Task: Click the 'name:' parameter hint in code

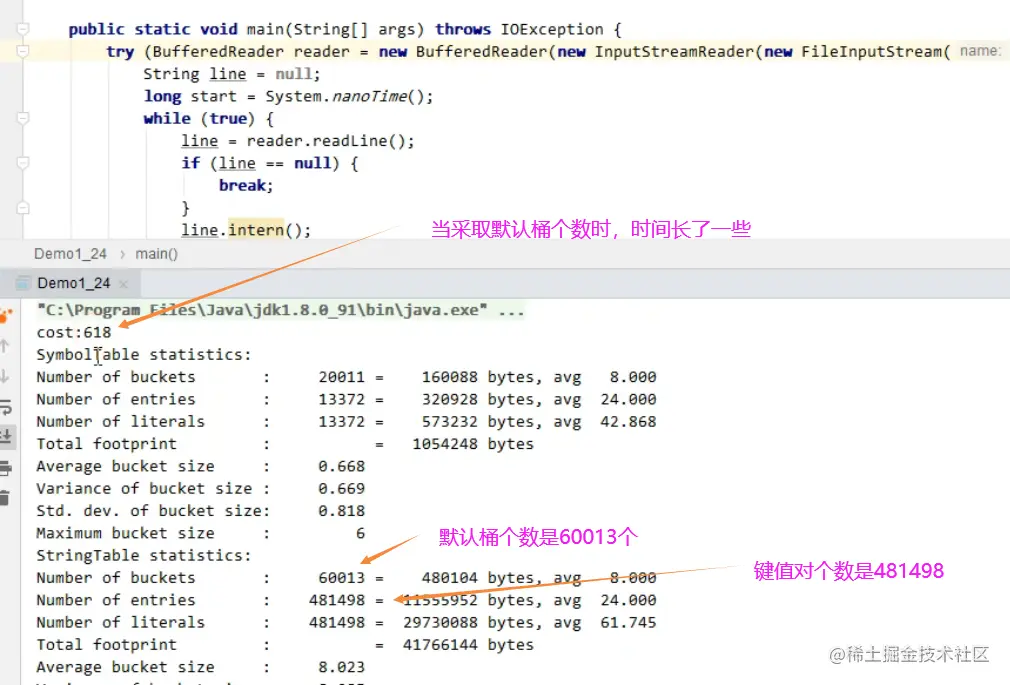Action: 980,51
